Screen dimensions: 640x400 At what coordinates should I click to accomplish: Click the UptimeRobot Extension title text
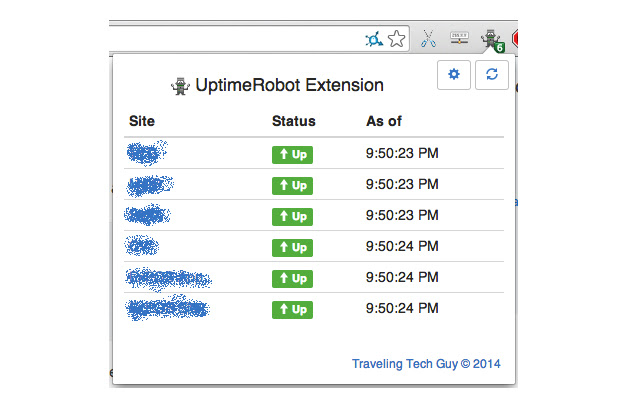[x=289, y=85]
